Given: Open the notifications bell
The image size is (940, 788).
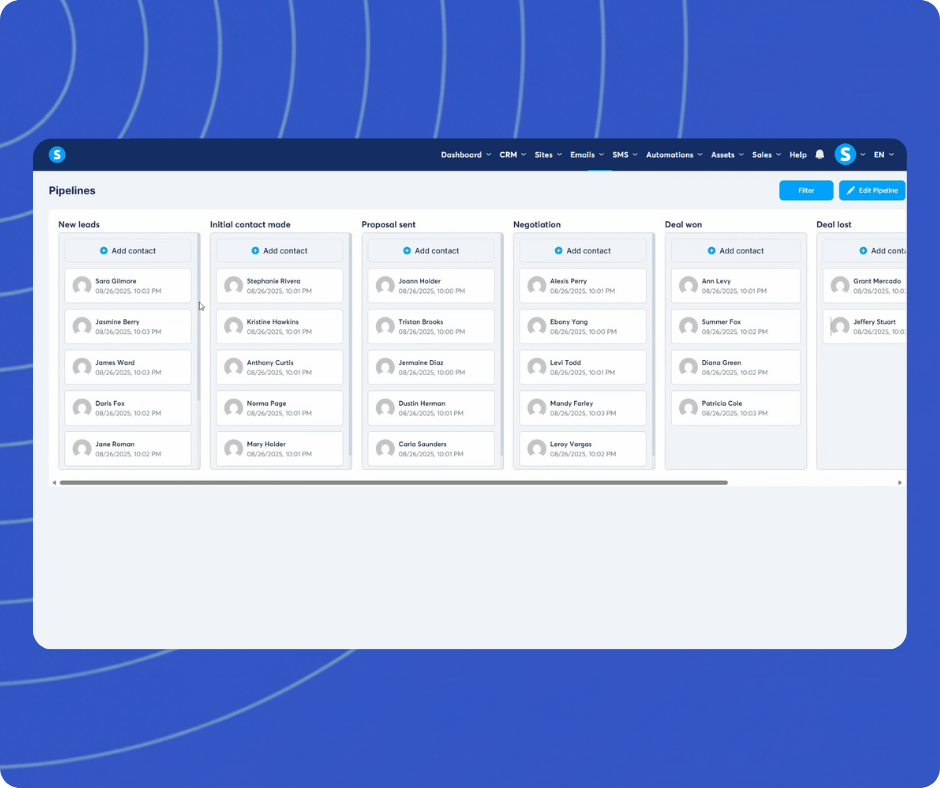Looking at the screenshot, I should [x=820, y=155].
